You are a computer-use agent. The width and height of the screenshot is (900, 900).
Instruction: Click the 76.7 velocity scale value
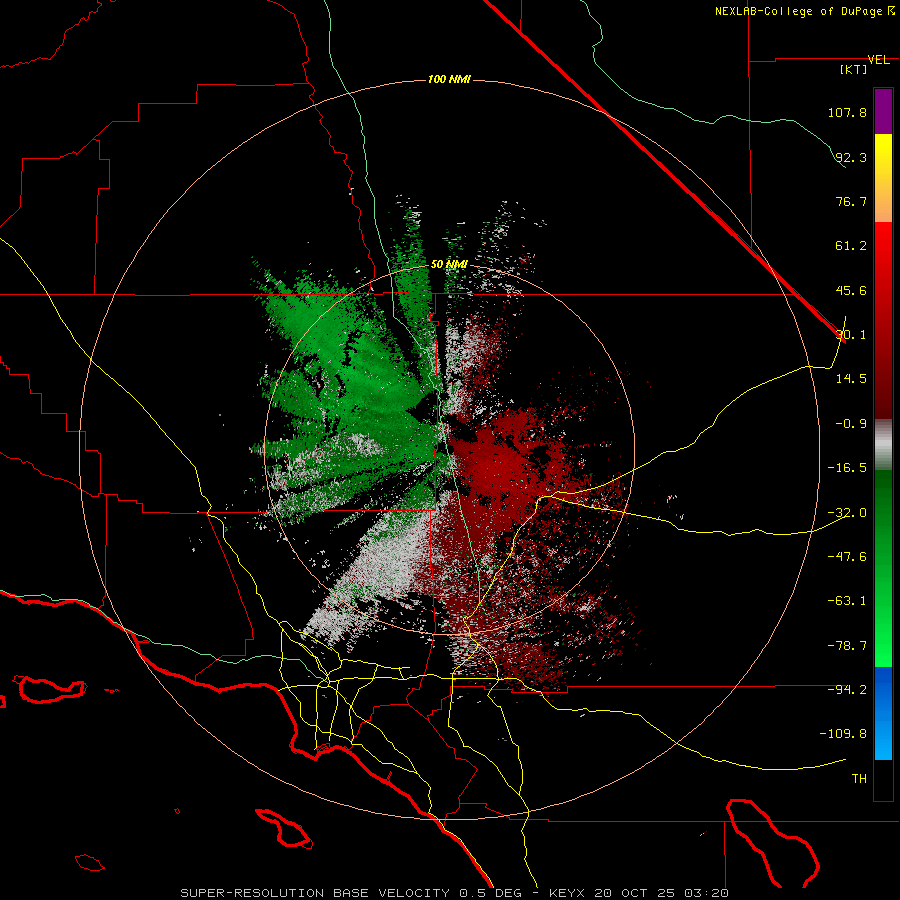coord(851,201)
